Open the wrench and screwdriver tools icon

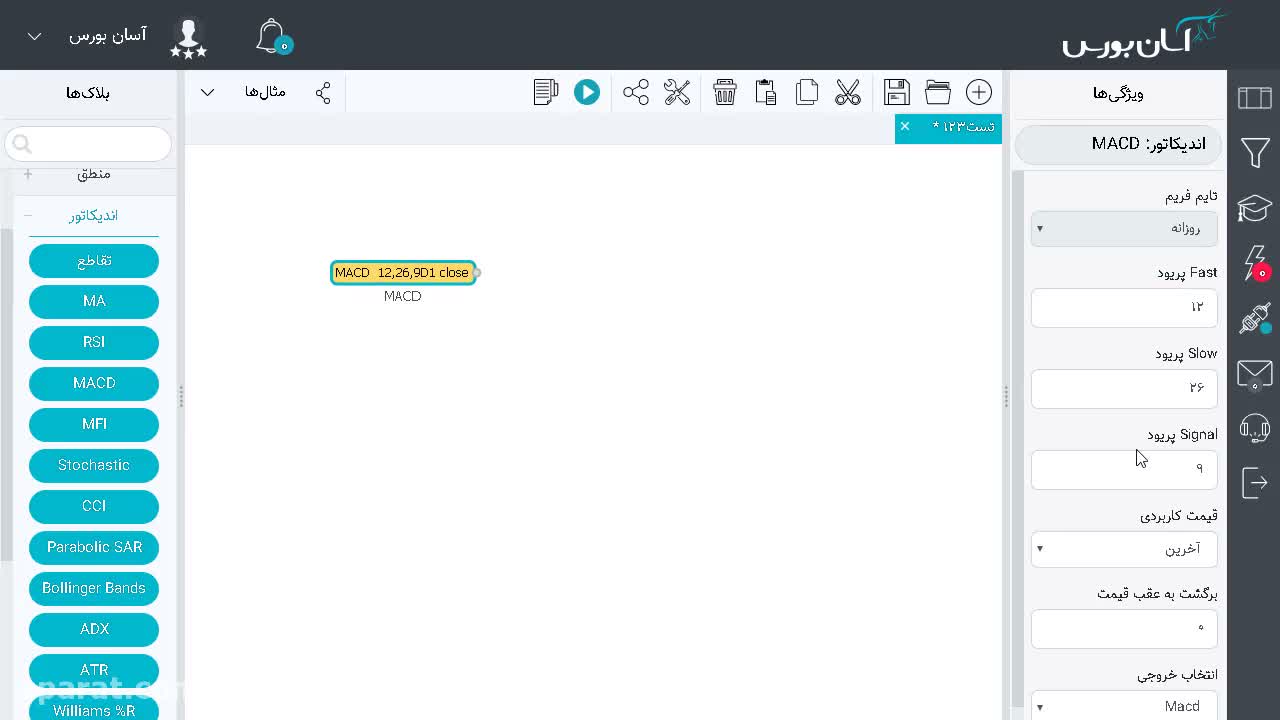click(x=677, y=92)
